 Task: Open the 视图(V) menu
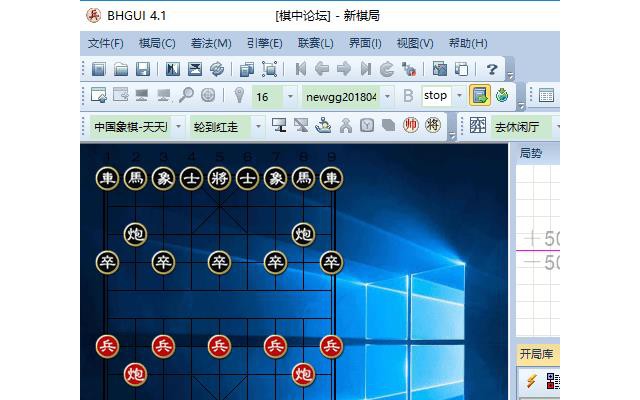pyautogui.click(x=415, y=43)
